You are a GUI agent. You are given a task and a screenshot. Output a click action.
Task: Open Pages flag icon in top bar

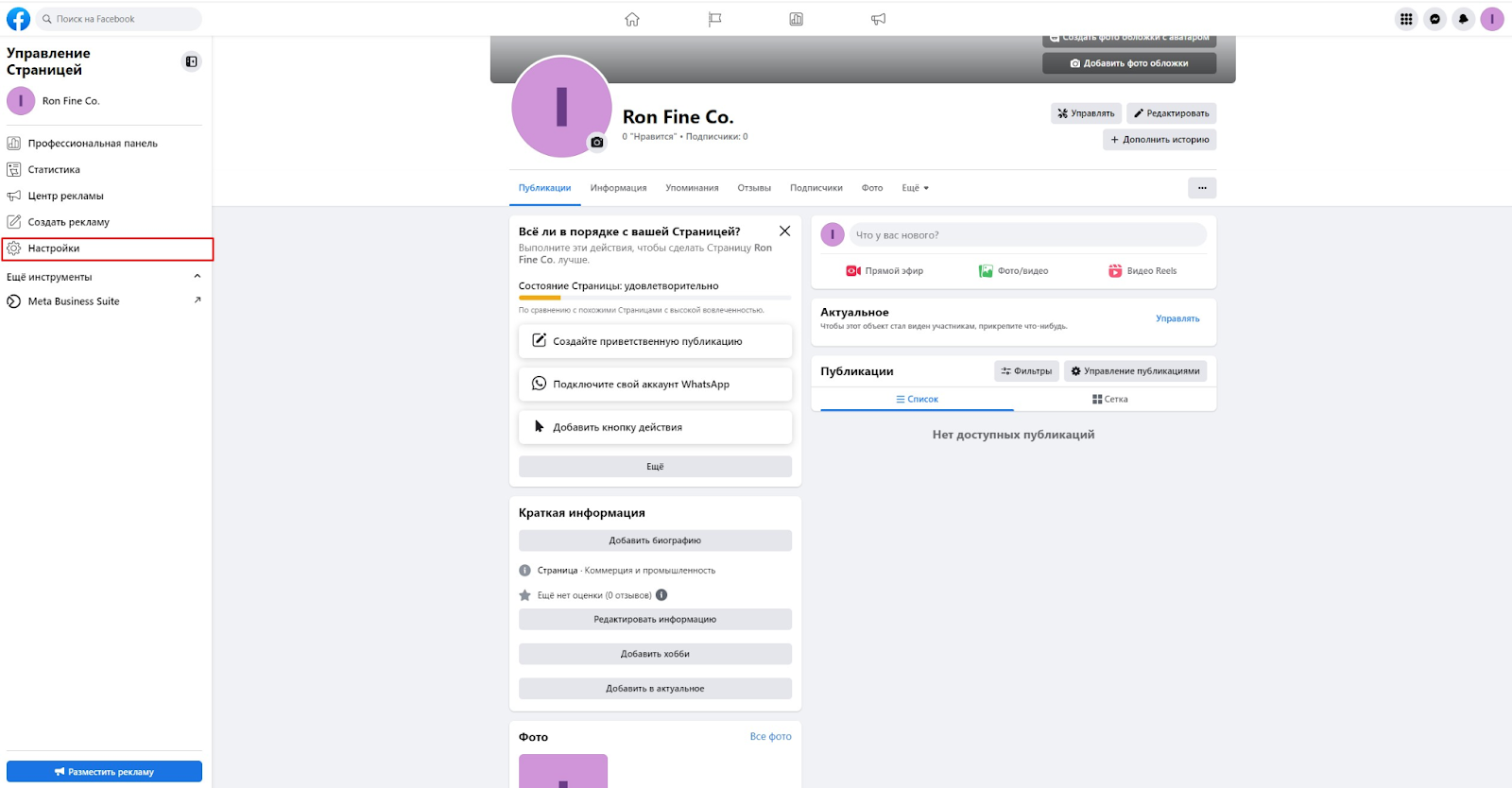[x=714, y=19]
